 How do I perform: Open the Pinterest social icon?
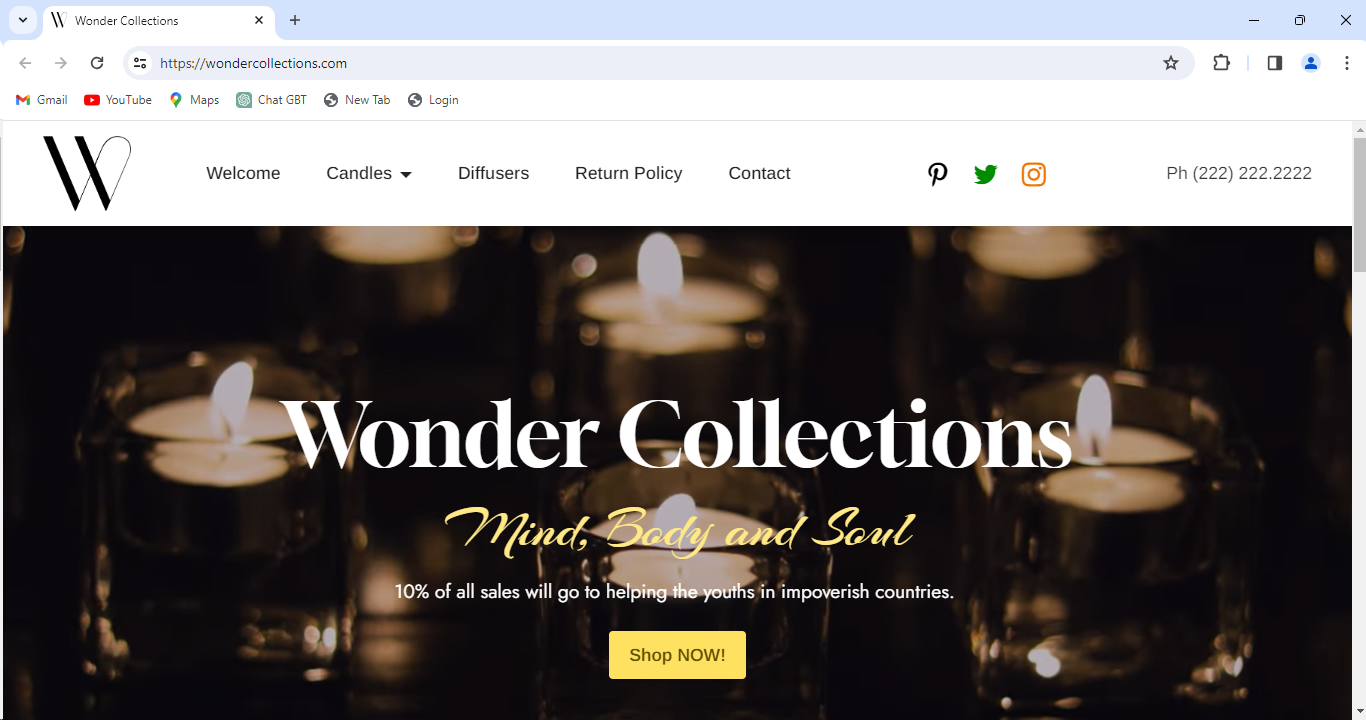(937, 174)
